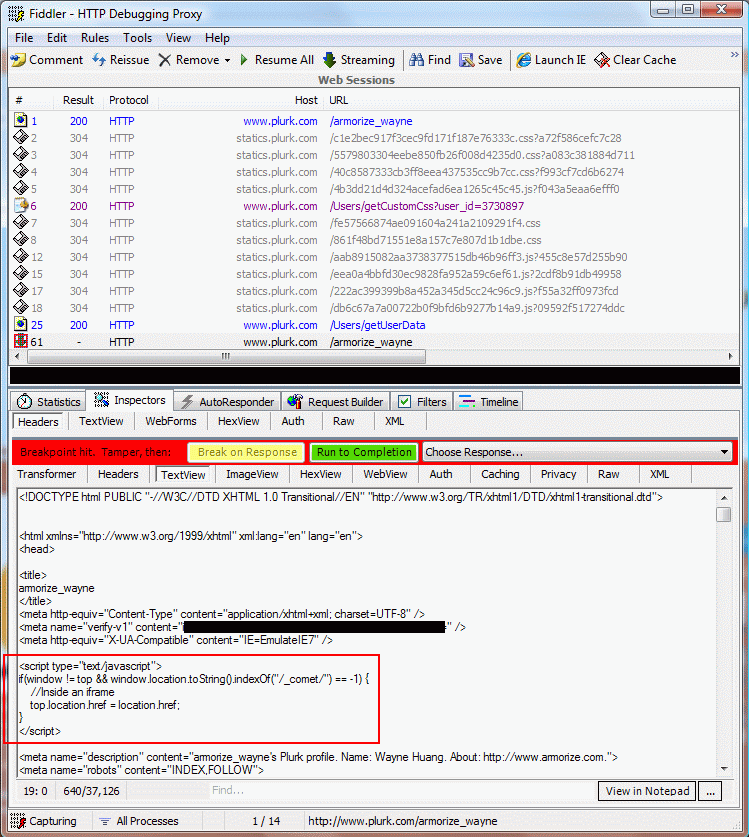Switch to request XML tab
749x837 pixels.
click(395, 421)
